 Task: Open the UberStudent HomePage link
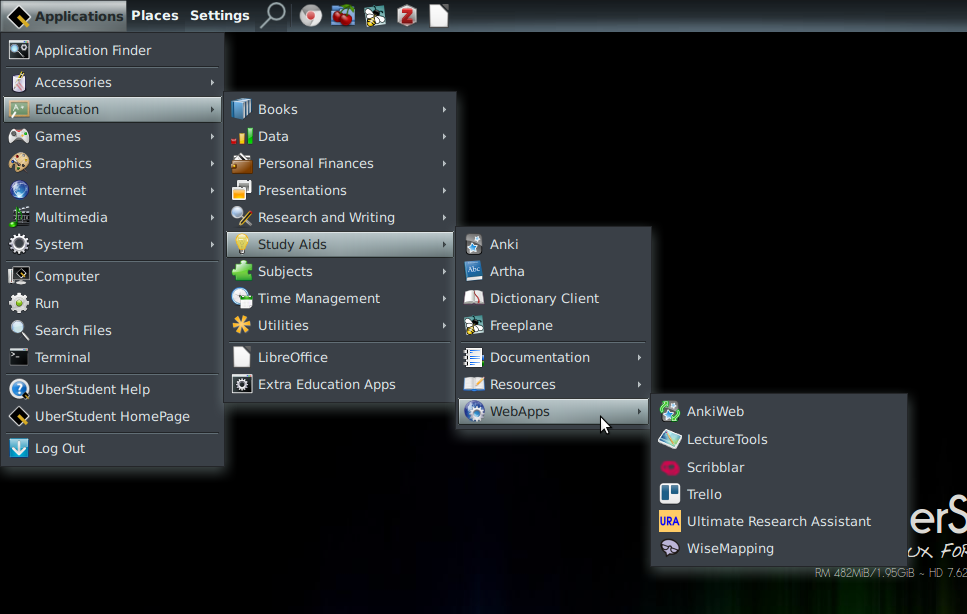[x=112, y=416]
